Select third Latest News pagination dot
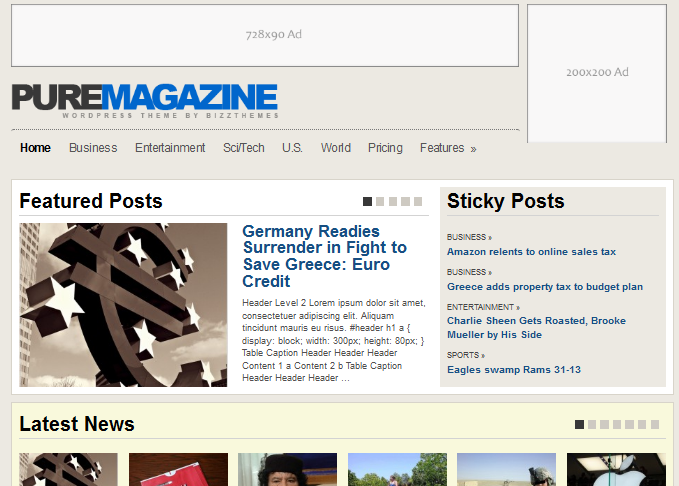 pos(605,424)
